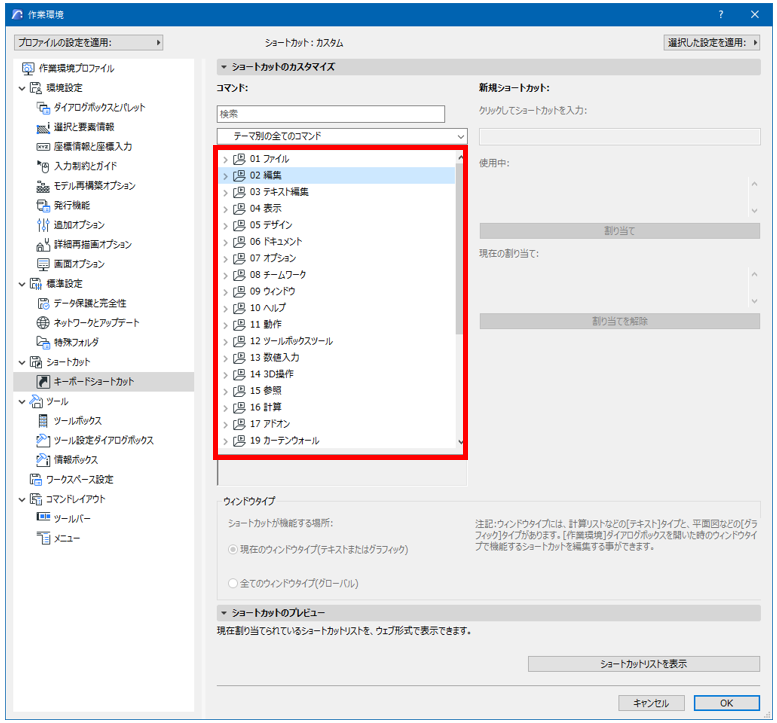Viewport: 777px width, 723px height.
Task: Open the テーマ別の全てのコマンド dropdown
Action: [x=342, y=136]
